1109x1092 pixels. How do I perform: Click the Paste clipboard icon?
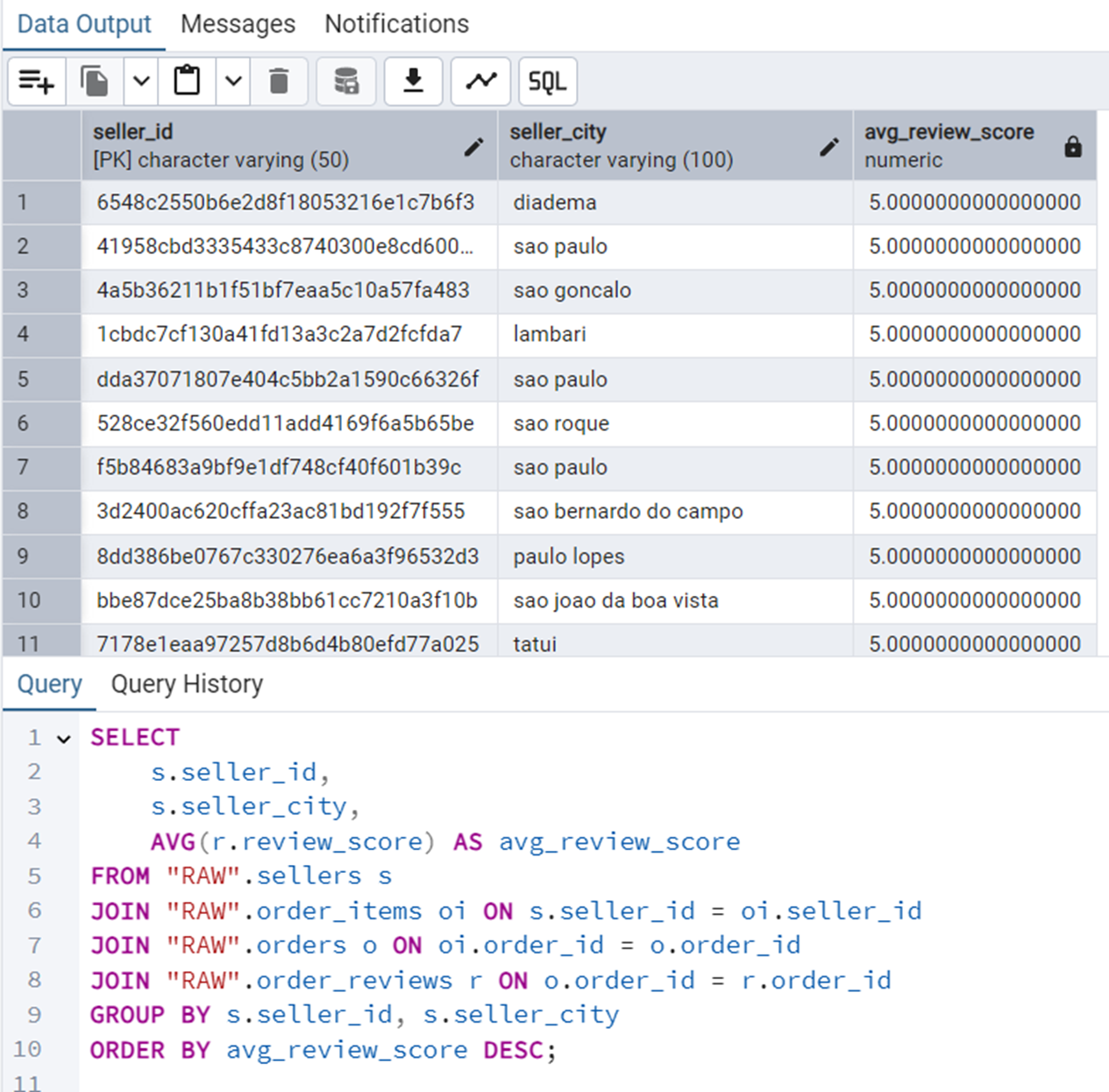tap(186, 82)
